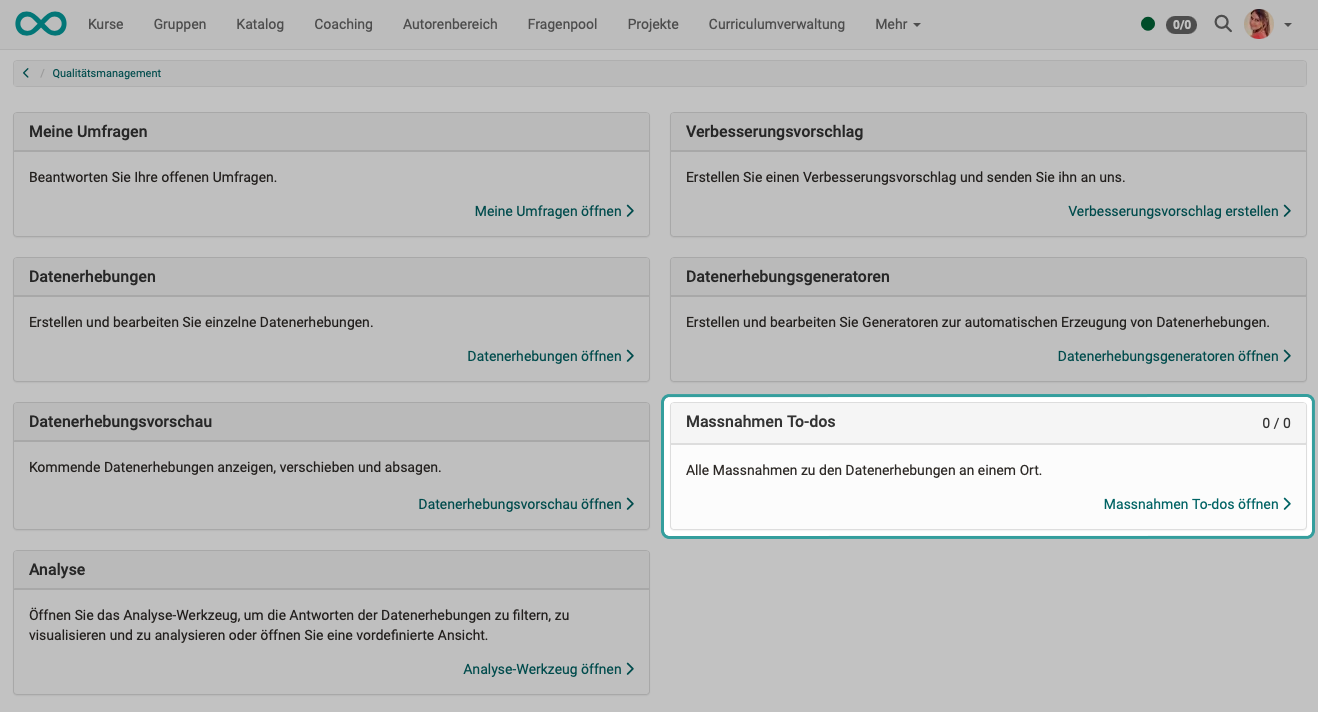Open the global search with the magnifier icon
The image size is (1318, 712).
pyautogui.click(x=1223, y=24)
